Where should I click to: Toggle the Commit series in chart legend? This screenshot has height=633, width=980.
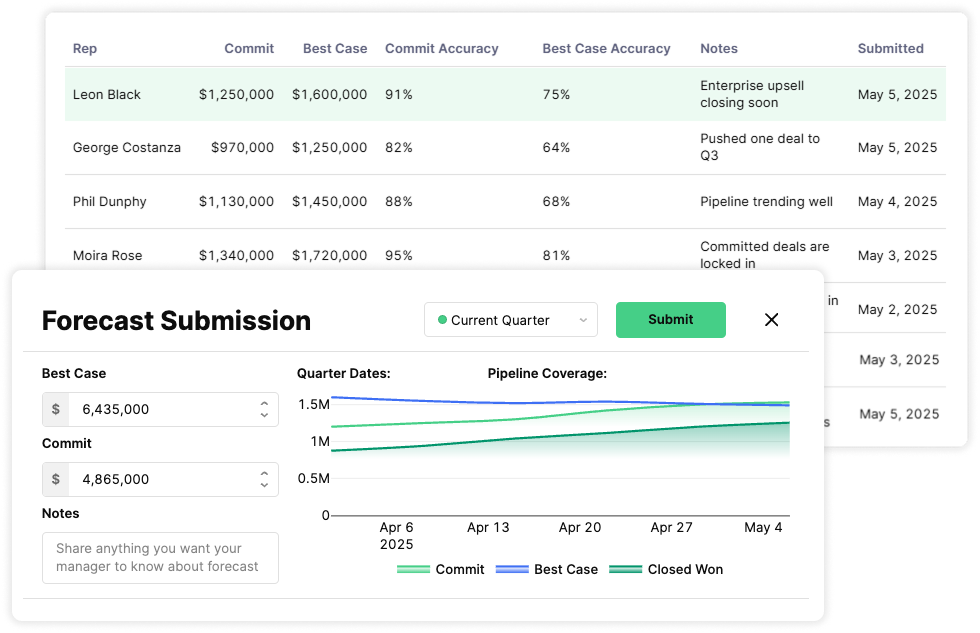(x=441, y=569)
